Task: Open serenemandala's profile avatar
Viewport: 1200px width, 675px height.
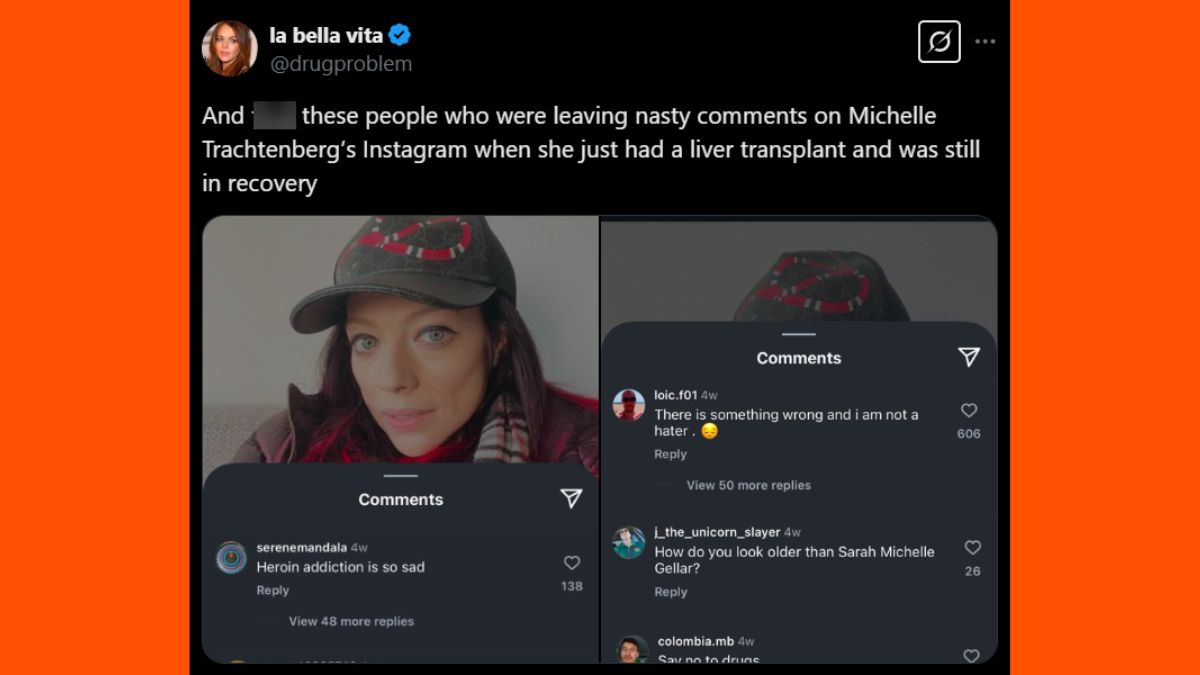Action: (231, 557)
